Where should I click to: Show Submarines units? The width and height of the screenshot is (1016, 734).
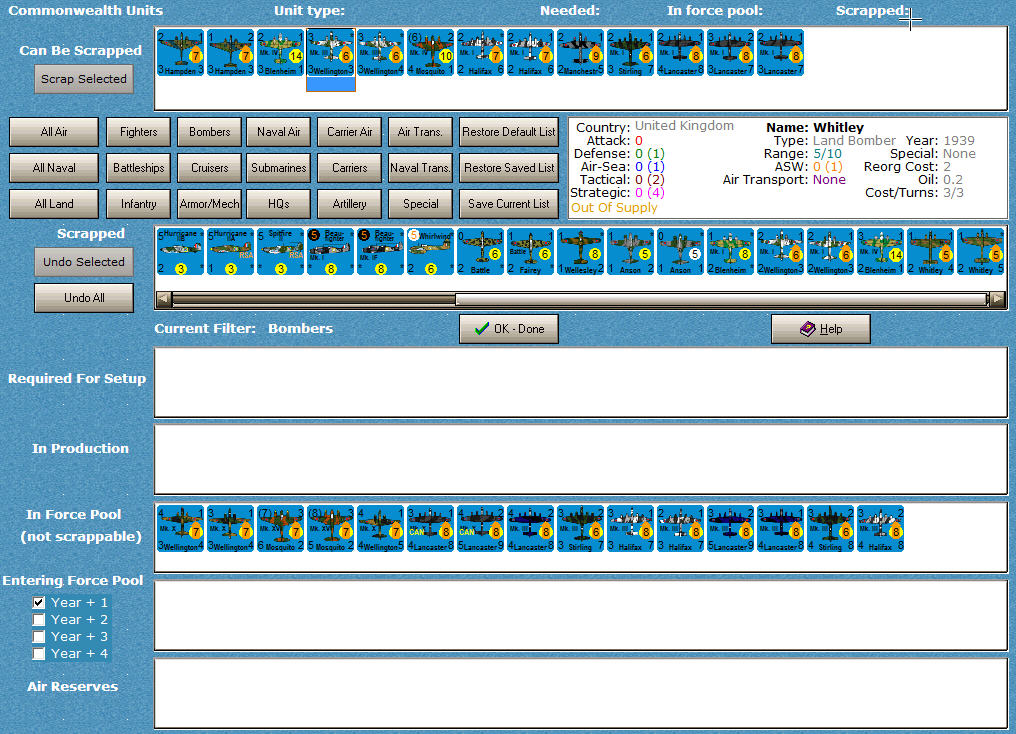tap(279, 168)
